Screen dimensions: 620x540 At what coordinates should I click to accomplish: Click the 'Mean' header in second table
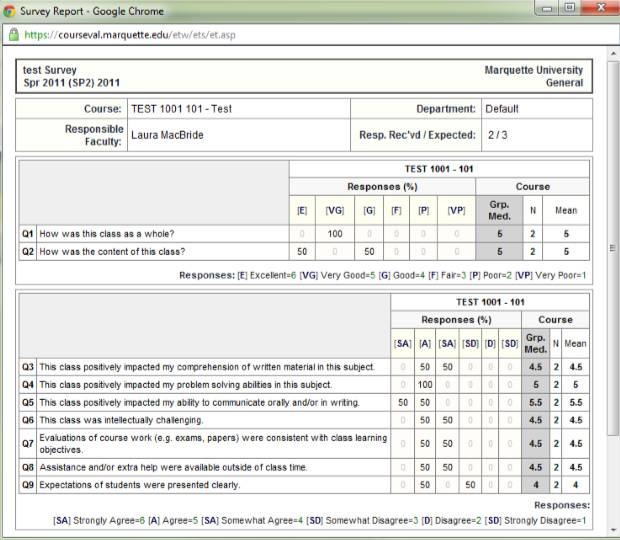point(575,344)
